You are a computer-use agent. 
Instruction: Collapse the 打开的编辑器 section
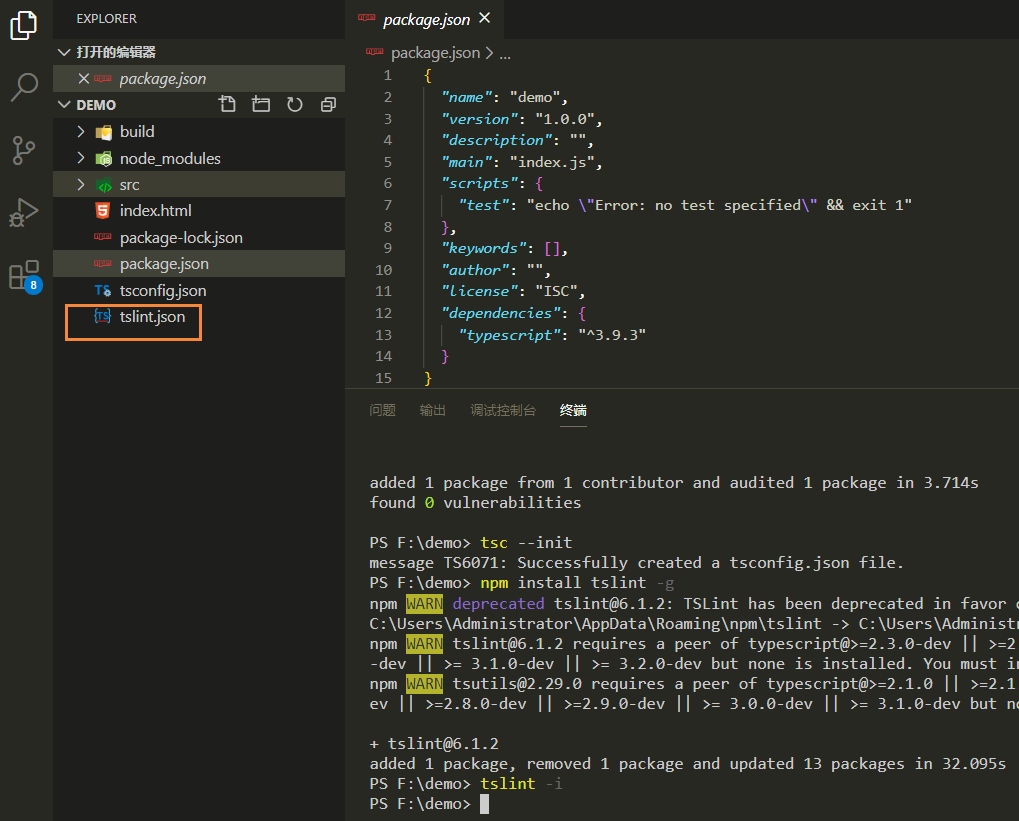(x=64, y=52)
